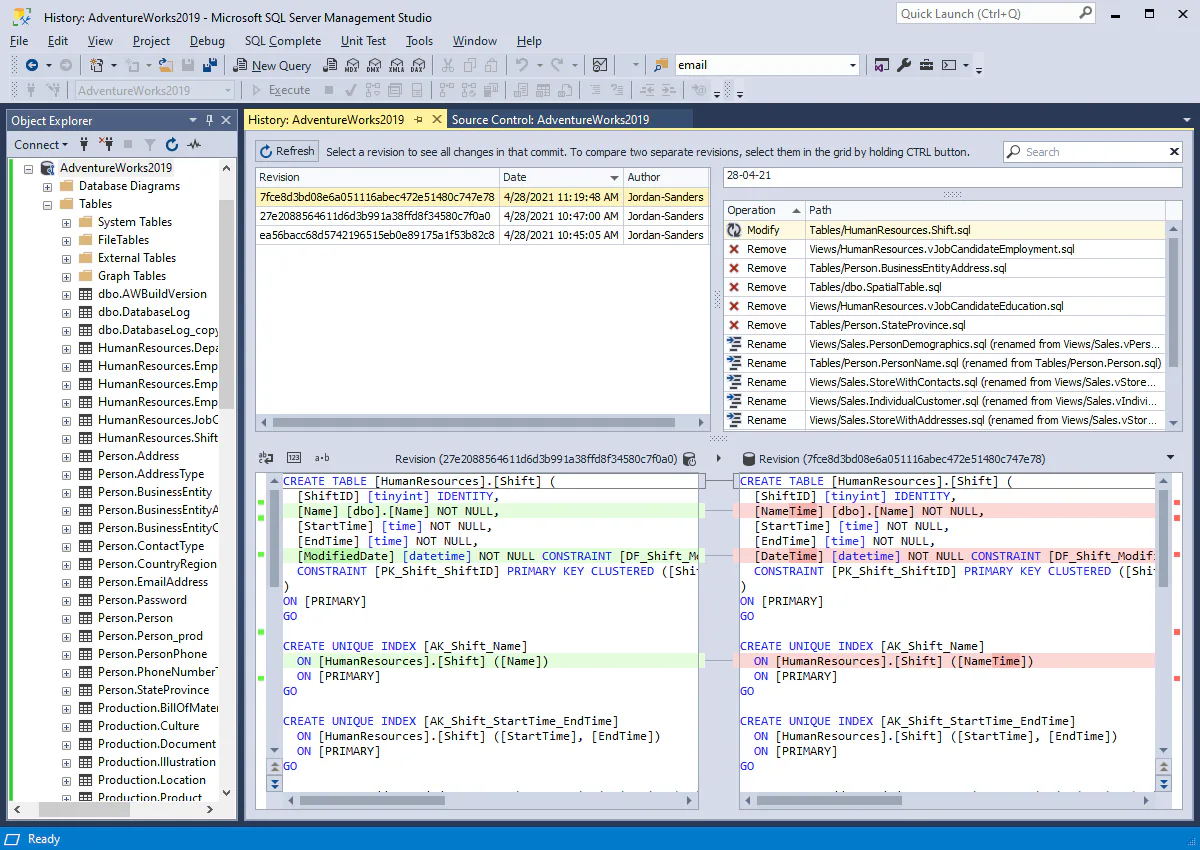Open the Tools menu

pos(419,41)
